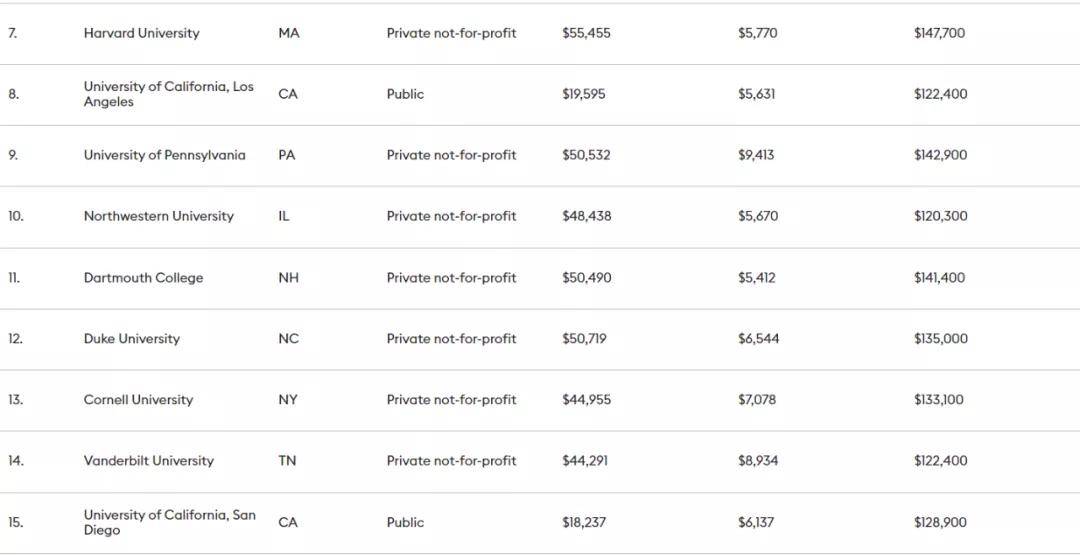Select University of California, Los Angeles
This screenshot has width=1080, height=555.
169,94
